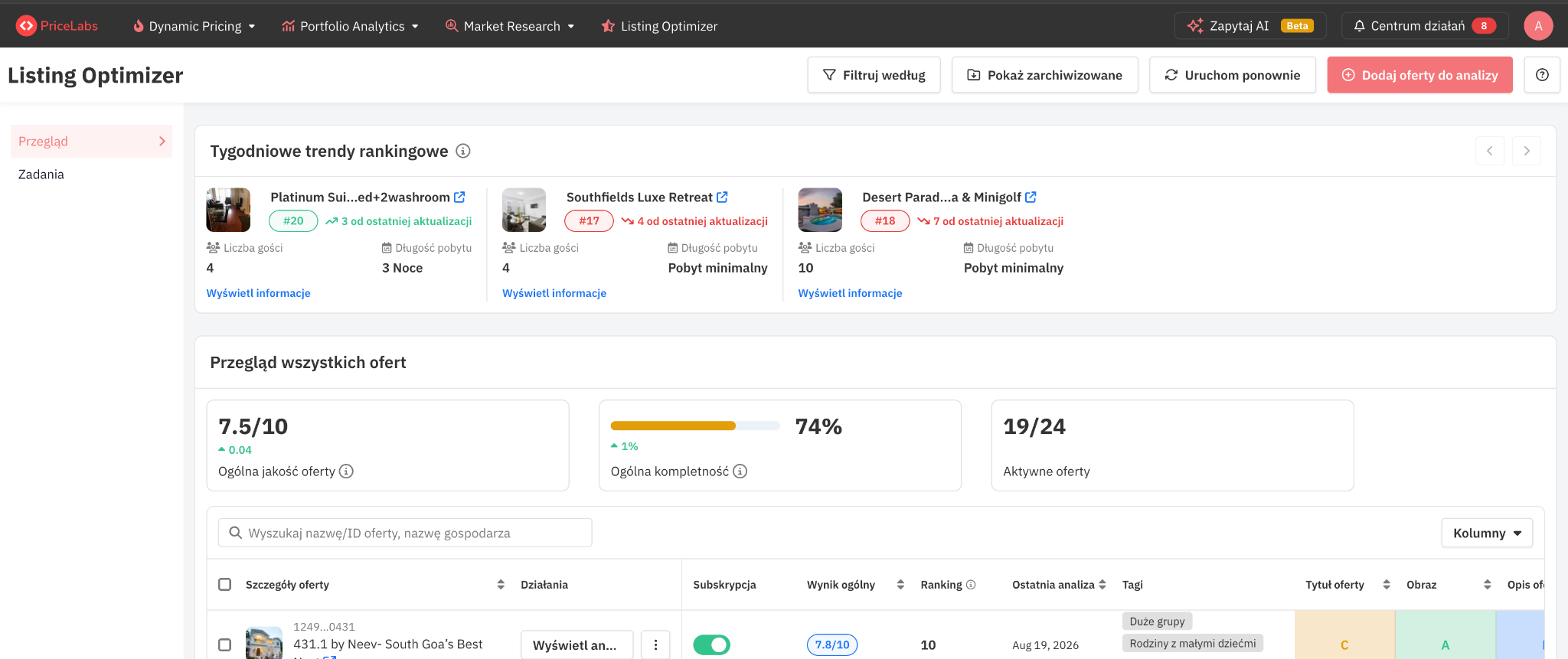Click info icon beside Ogólna jakość oferty

(347, 471)
